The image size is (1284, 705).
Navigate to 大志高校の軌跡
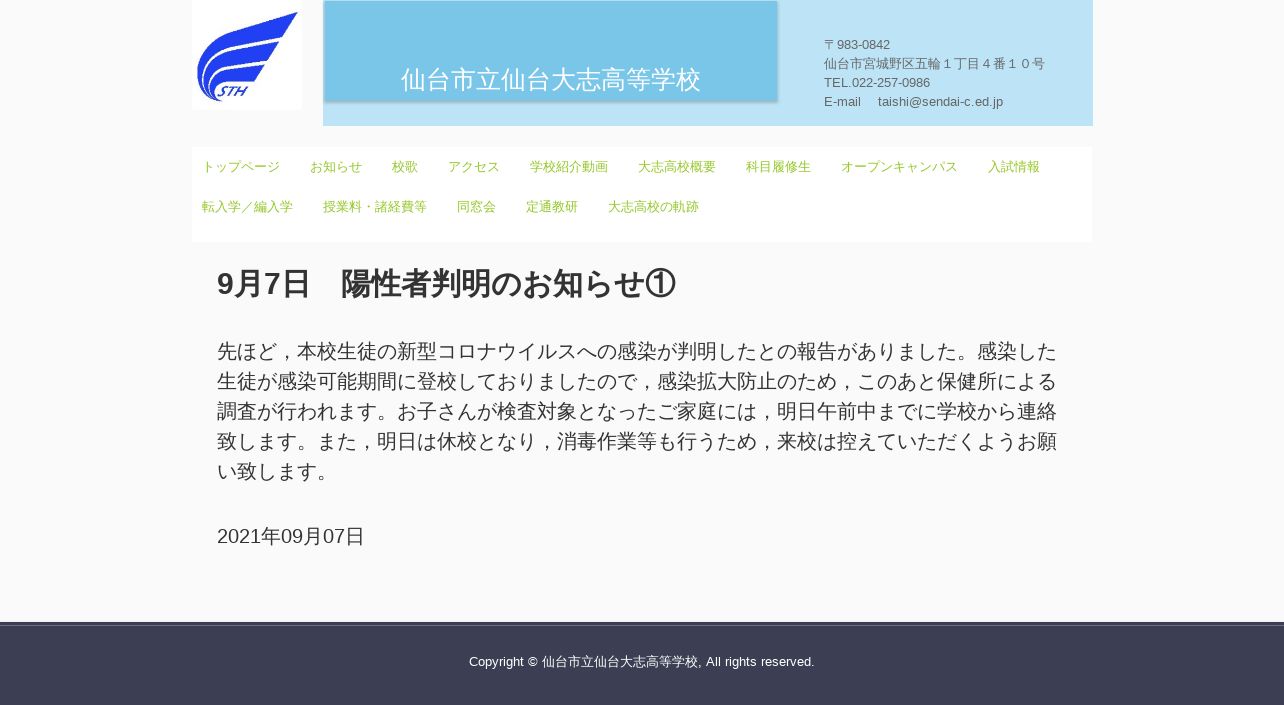653,207
